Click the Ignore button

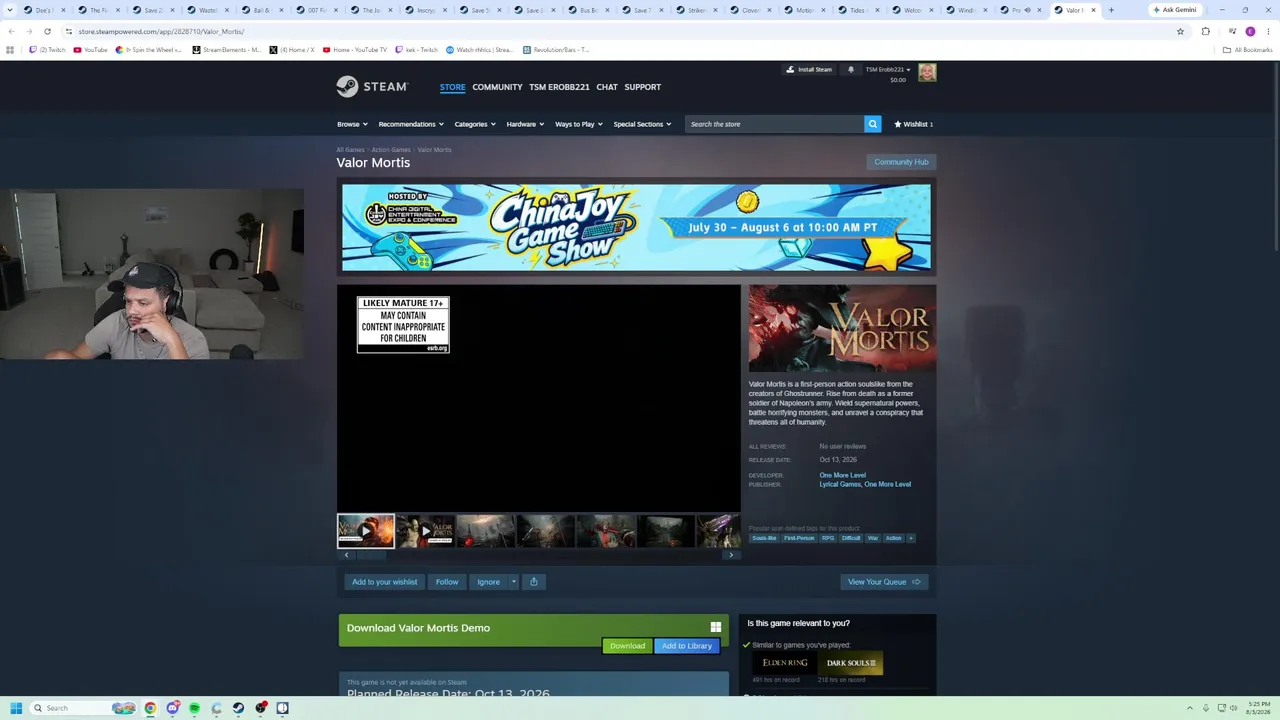[x=488, y=582]
